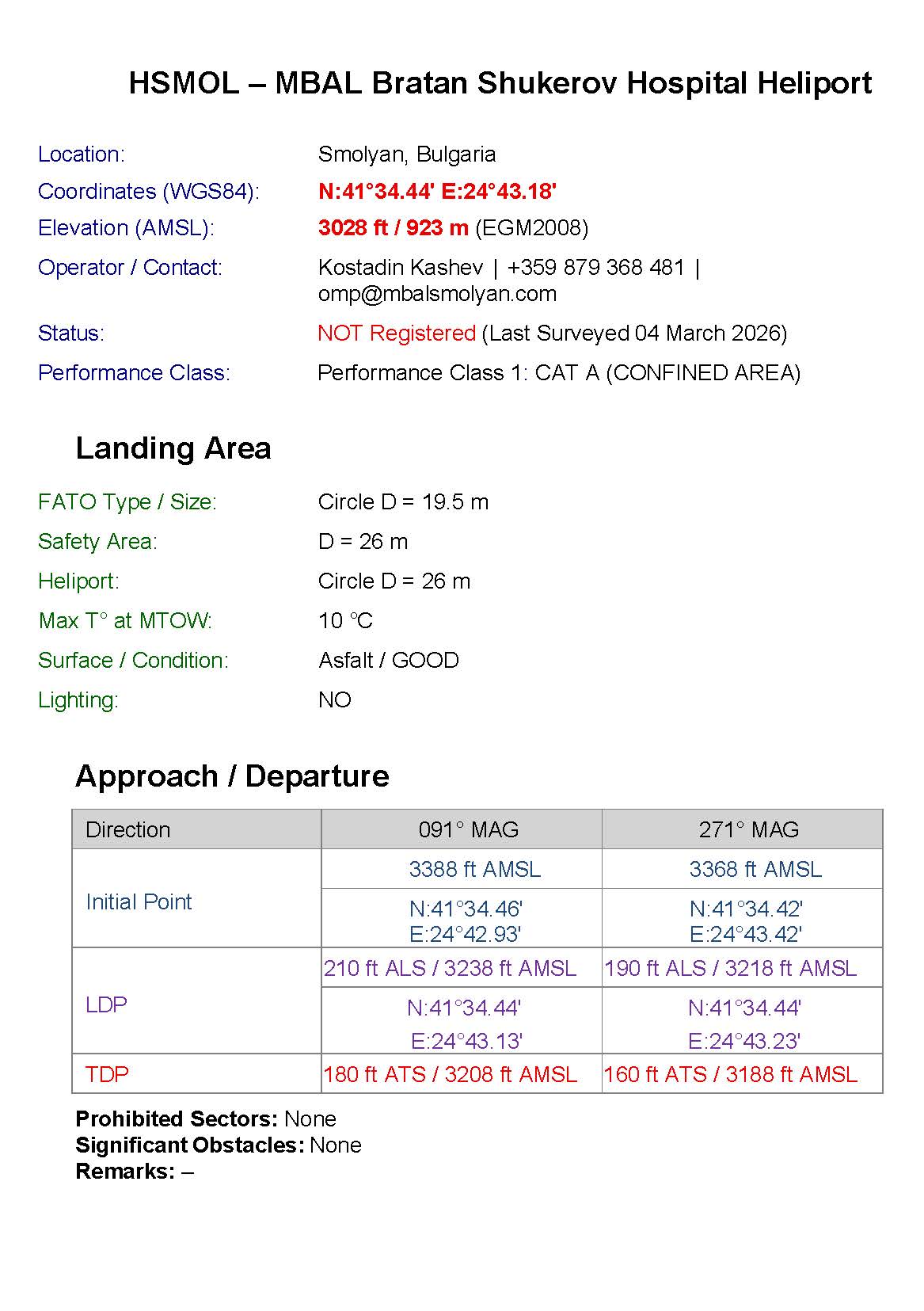Screen dimensions: 924x1311
Task: Click the "Landing Area" section heading
Action: 173,449
